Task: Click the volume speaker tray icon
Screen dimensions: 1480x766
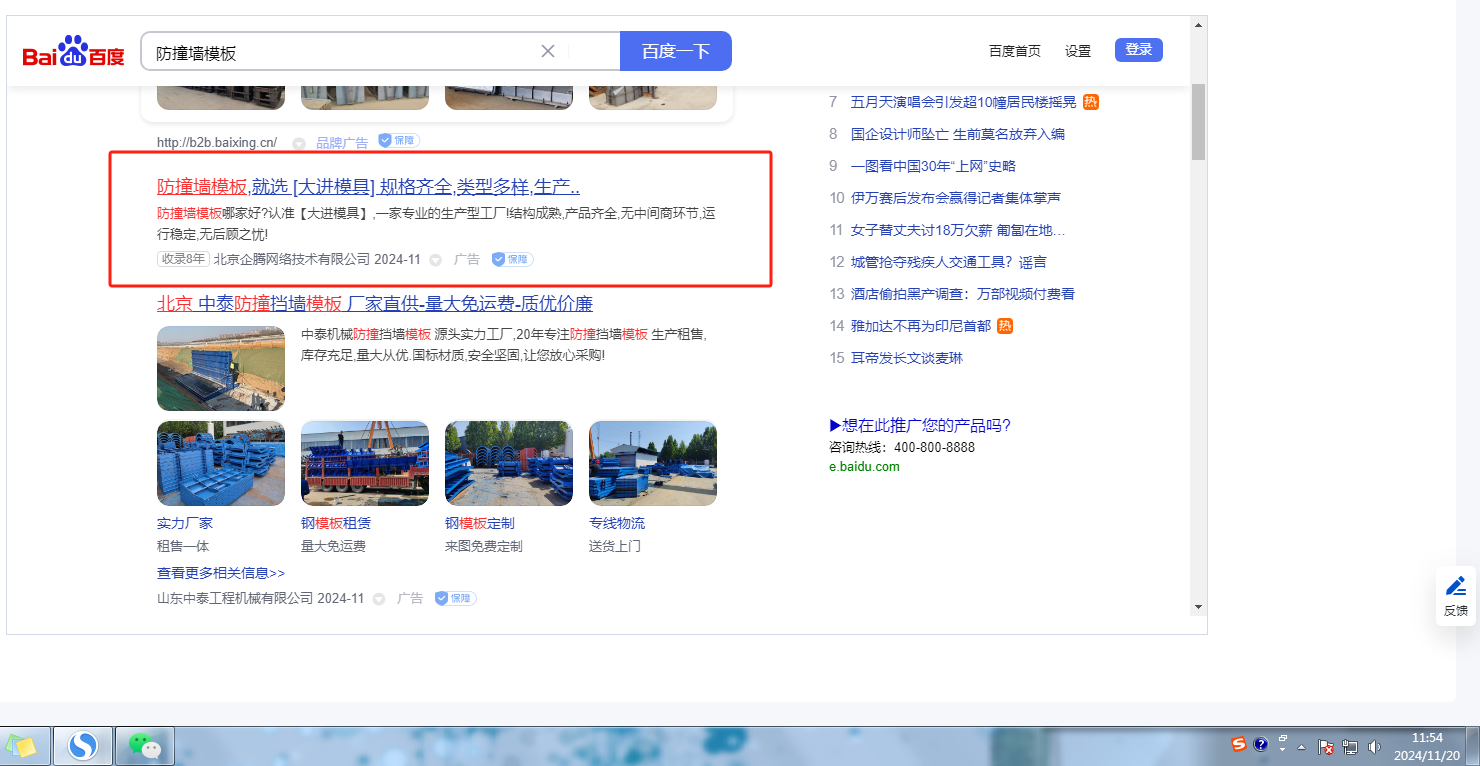Action: (x=1374, y=747)
